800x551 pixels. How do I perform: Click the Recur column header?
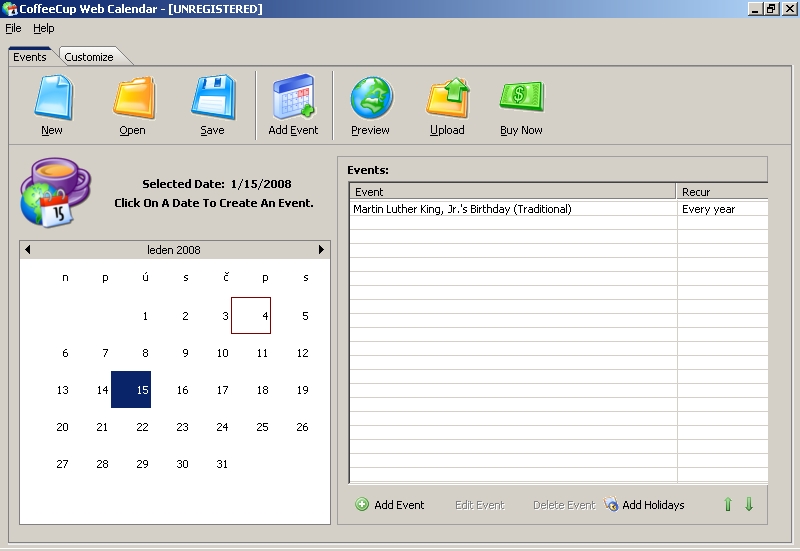pos(722,192)
